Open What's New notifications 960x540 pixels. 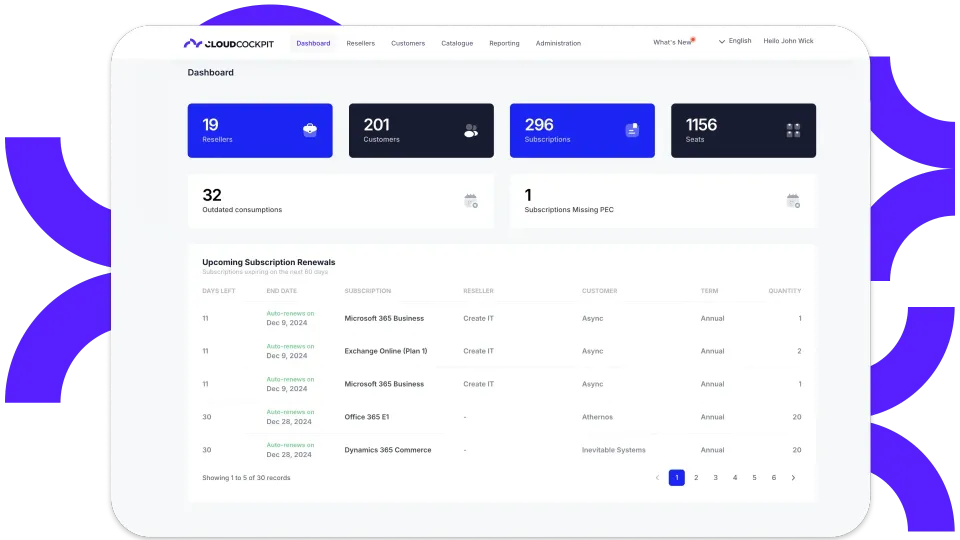click(x=673, y=42)
